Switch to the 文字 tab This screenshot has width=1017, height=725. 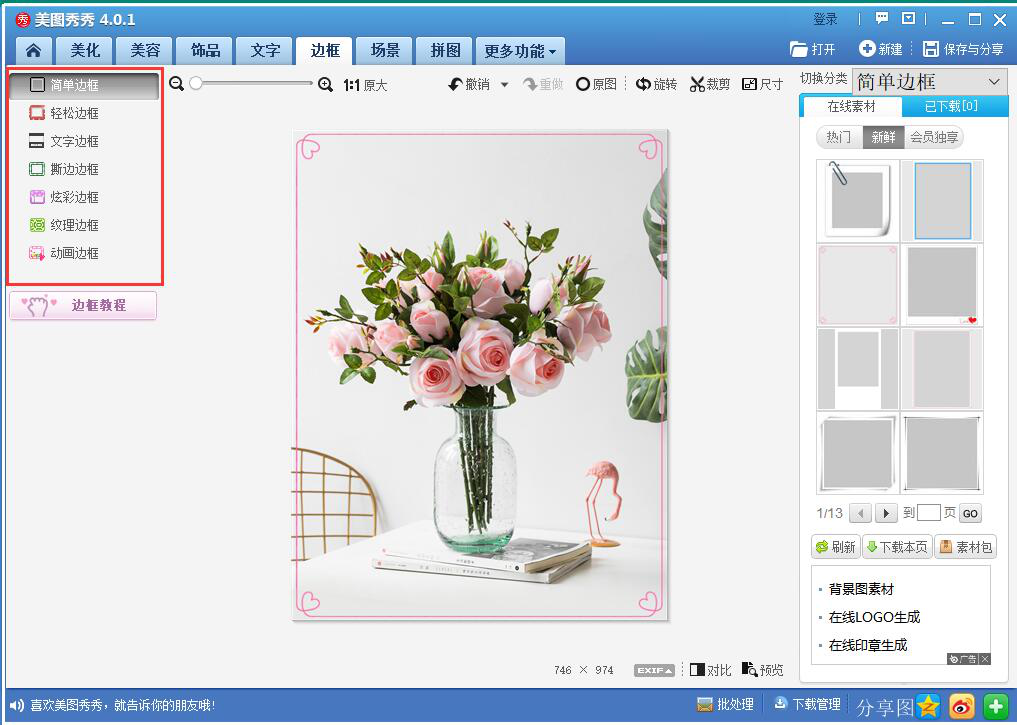(265, 51)
